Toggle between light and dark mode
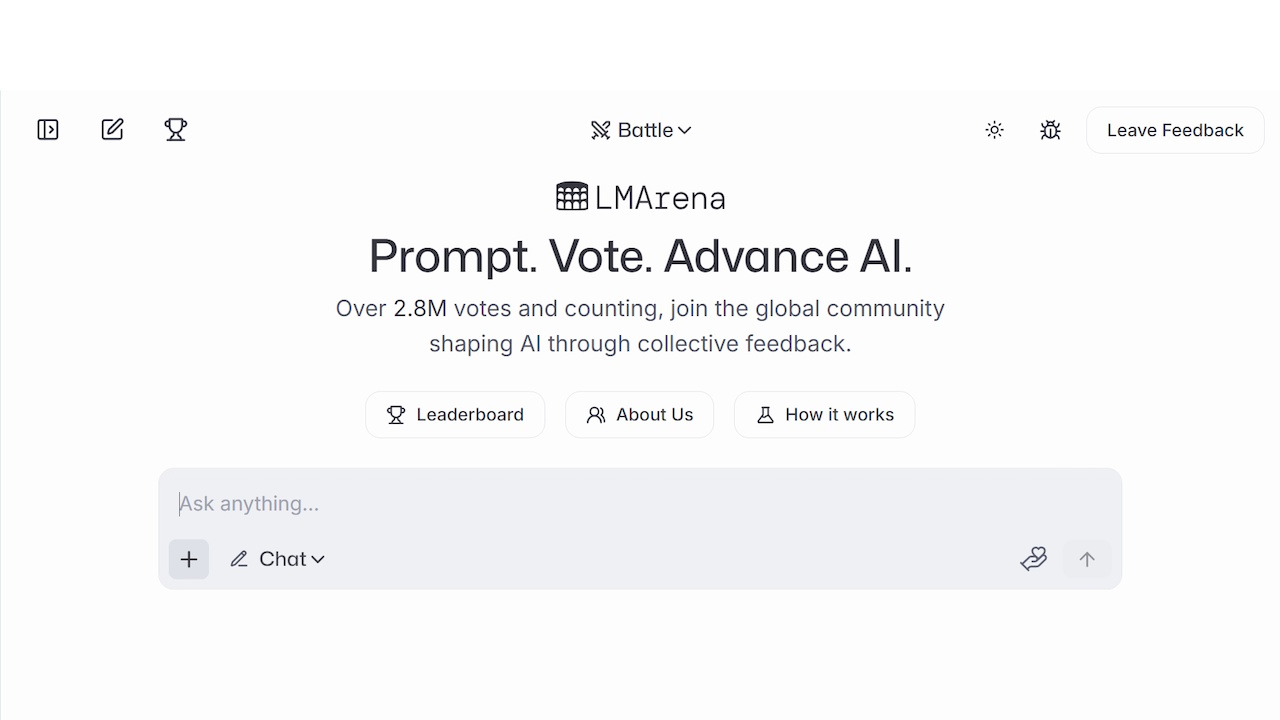Image resolution: width=1280 pixels, height=720 pixels. coord(994,129)
